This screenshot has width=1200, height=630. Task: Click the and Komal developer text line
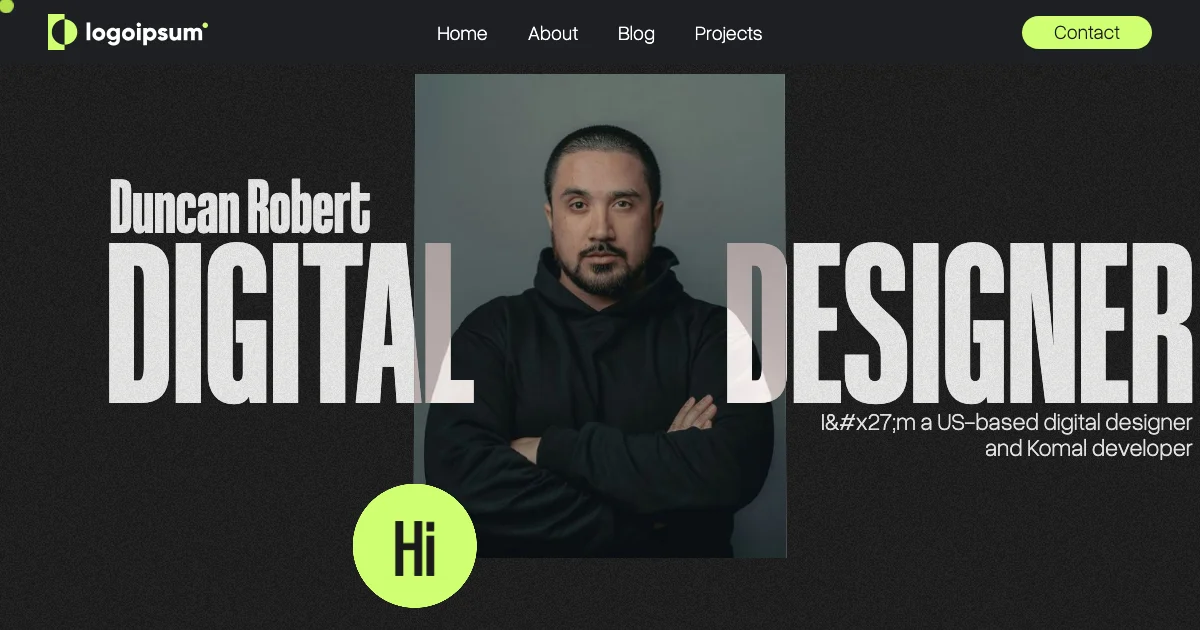(x=1089, y=448)
